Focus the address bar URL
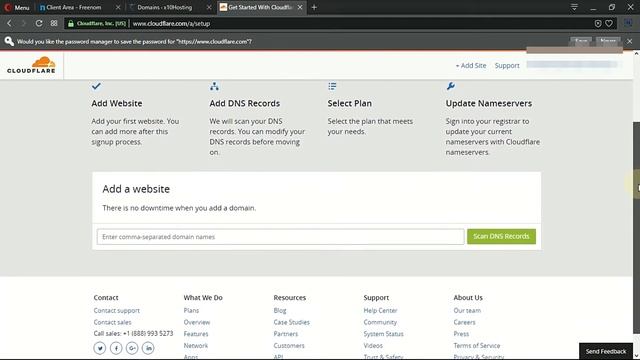This screenshot has width=640, height=360. tap(171, 24)
